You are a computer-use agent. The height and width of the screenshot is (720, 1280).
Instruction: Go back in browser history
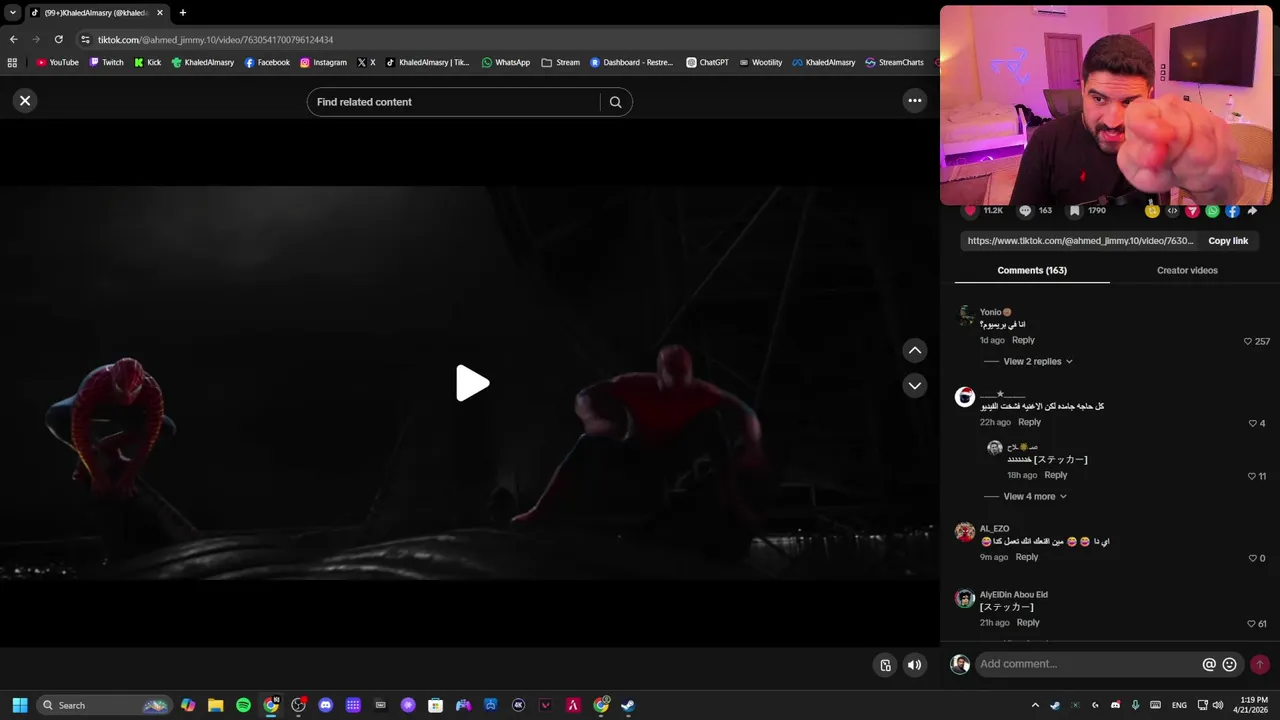point(13,39)
